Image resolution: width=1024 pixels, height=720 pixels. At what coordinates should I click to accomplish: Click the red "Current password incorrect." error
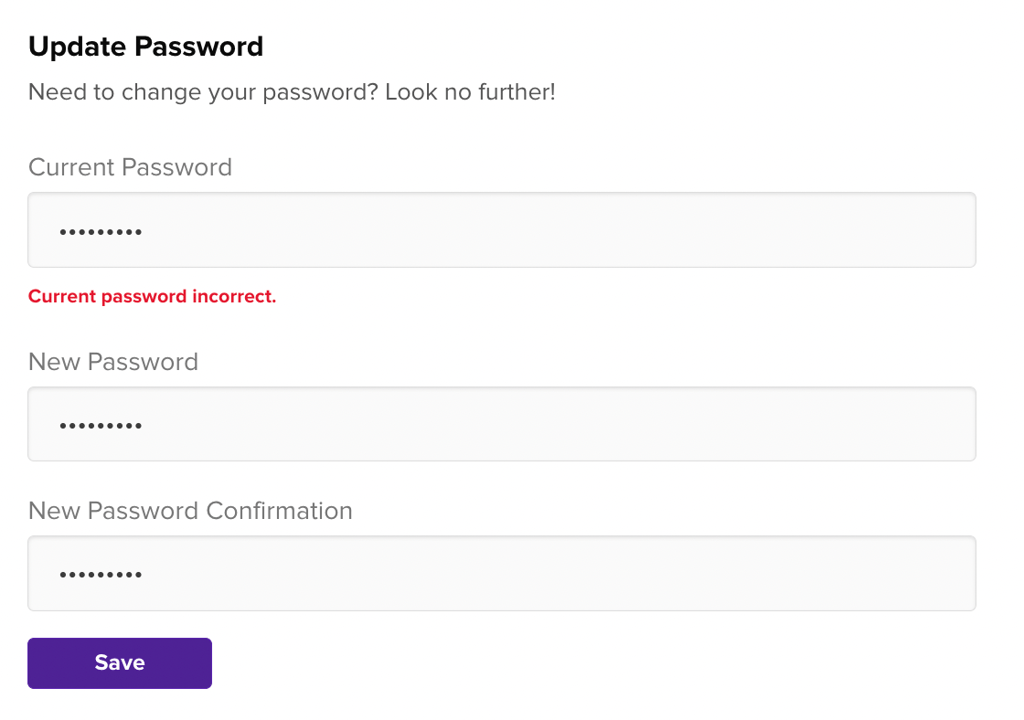pyautogui.click(x=152, y=296)
